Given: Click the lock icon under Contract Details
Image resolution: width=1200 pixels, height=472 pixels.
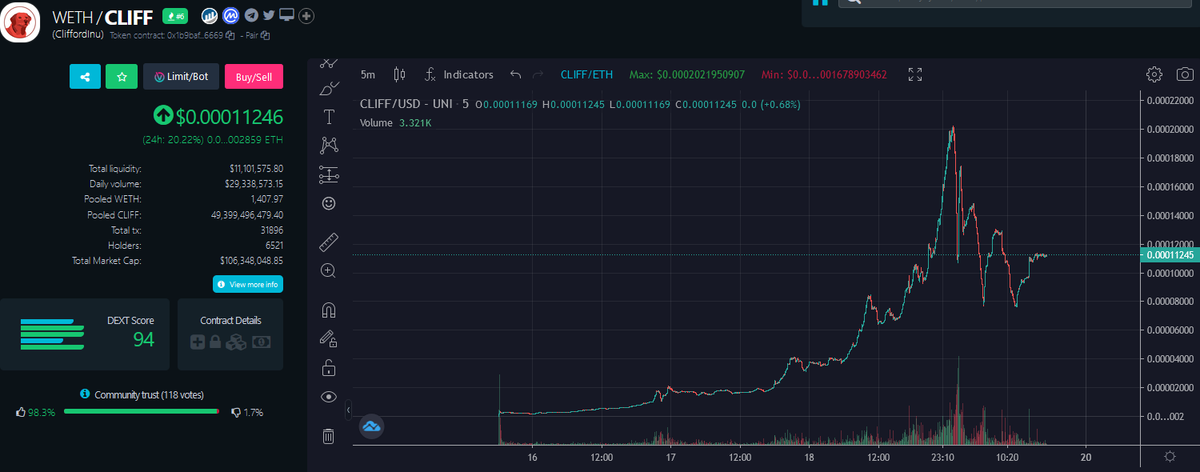Looking at the screenshot, I should (215, 342).
